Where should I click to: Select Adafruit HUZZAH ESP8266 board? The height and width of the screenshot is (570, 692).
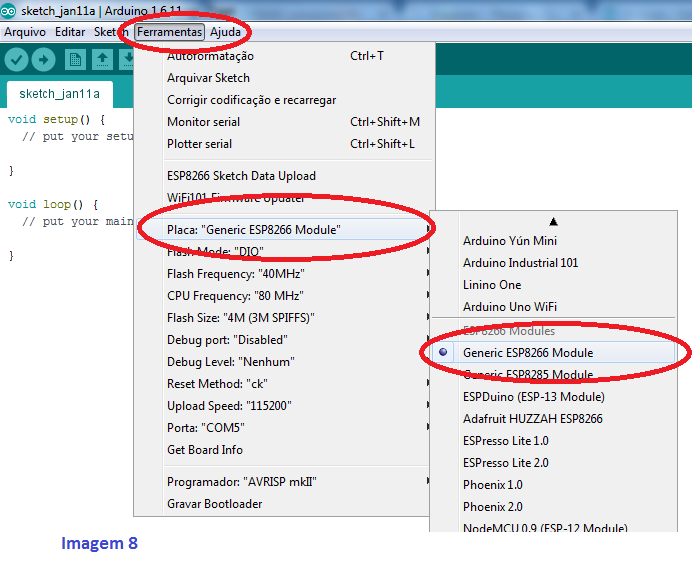coord(553,419)
